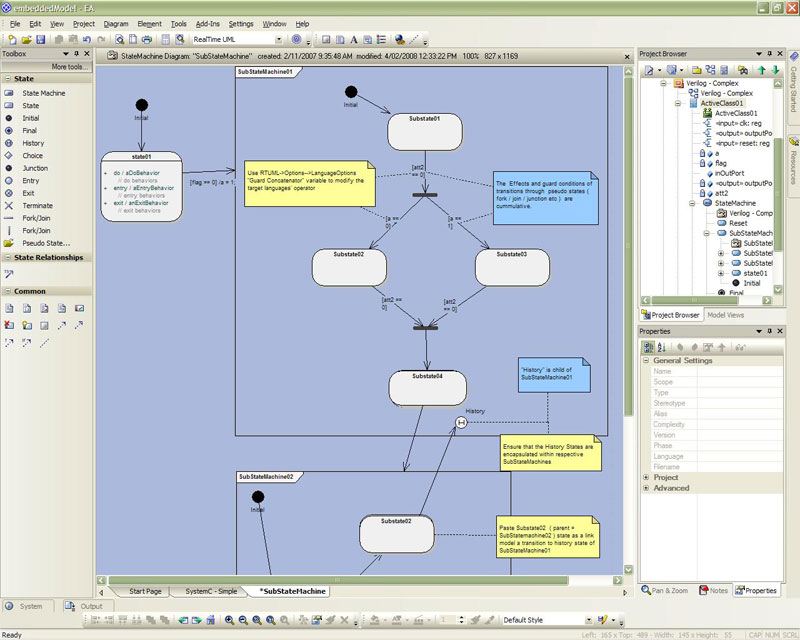Collapse the State toolbox section
This screenshot has height=640, width=800.
[x=8, y=79]
